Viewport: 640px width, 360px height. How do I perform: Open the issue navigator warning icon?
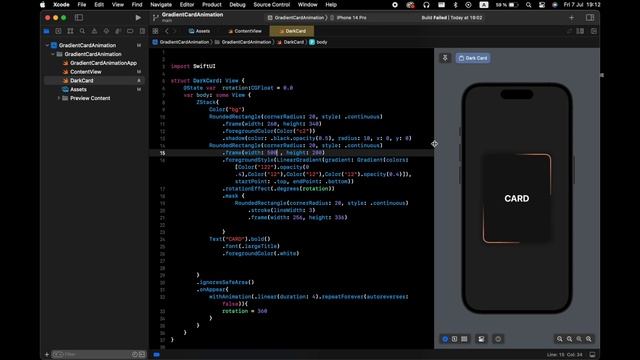(x=94, y=31)
